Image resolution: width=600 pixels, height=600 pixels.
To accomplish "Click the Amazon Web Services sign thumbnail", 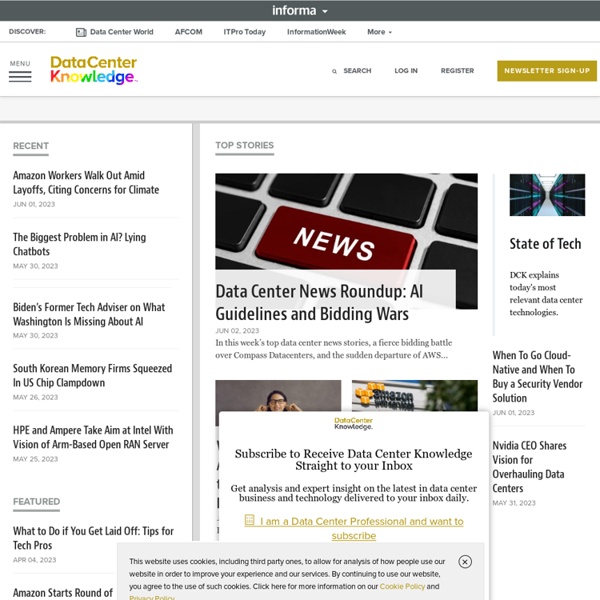I will [415, 396].
